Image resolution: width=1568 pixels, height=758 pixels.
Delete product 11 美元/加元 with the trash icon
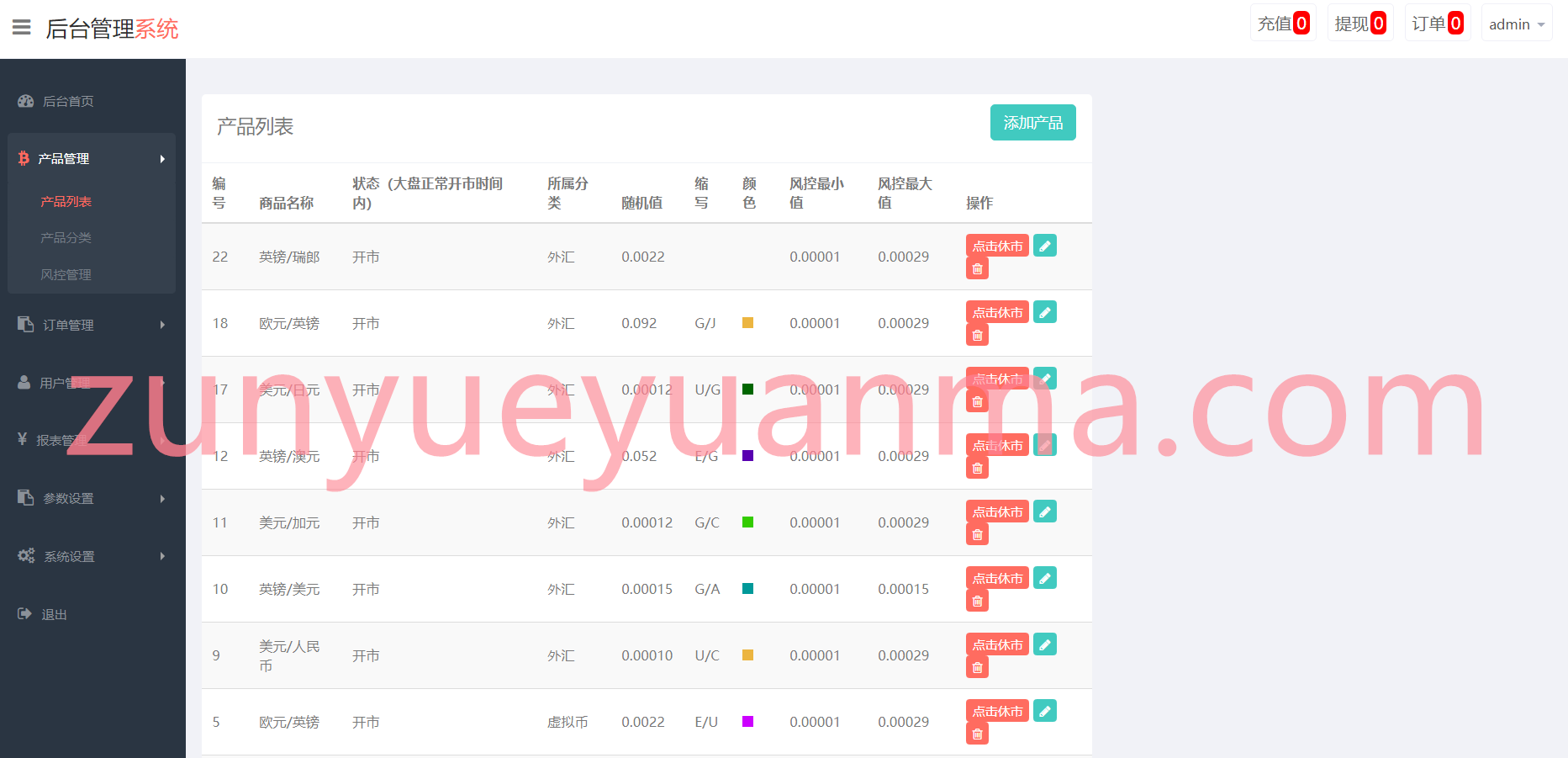pyautogui.click(x=977, y=535)
